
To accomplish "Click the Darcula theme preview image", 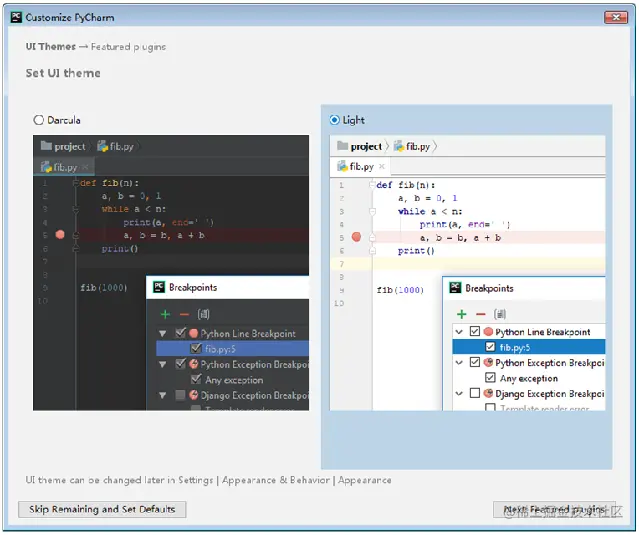I will coord(171,273).
